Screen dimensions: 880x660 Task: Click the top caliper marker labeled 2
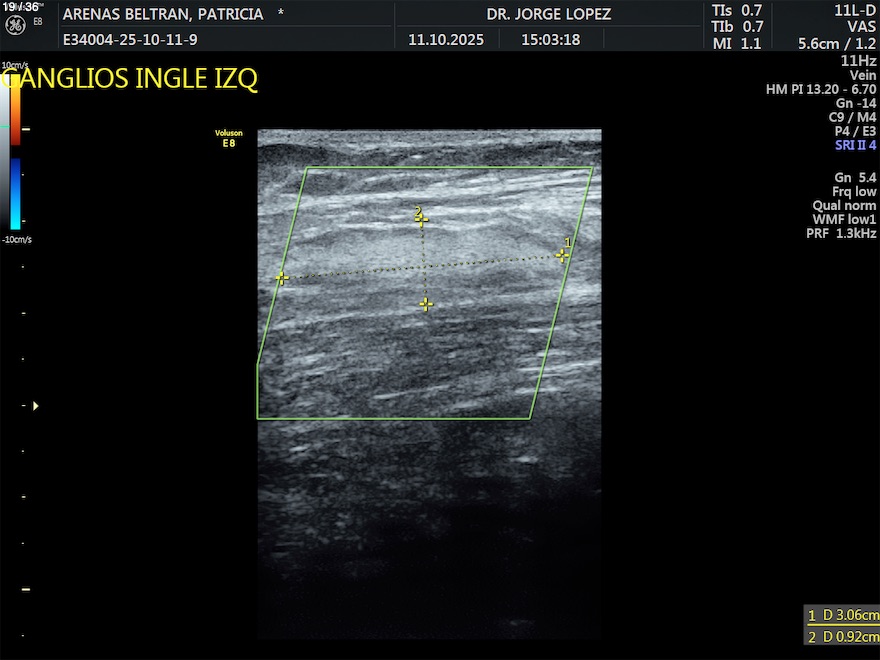(422, 220)
